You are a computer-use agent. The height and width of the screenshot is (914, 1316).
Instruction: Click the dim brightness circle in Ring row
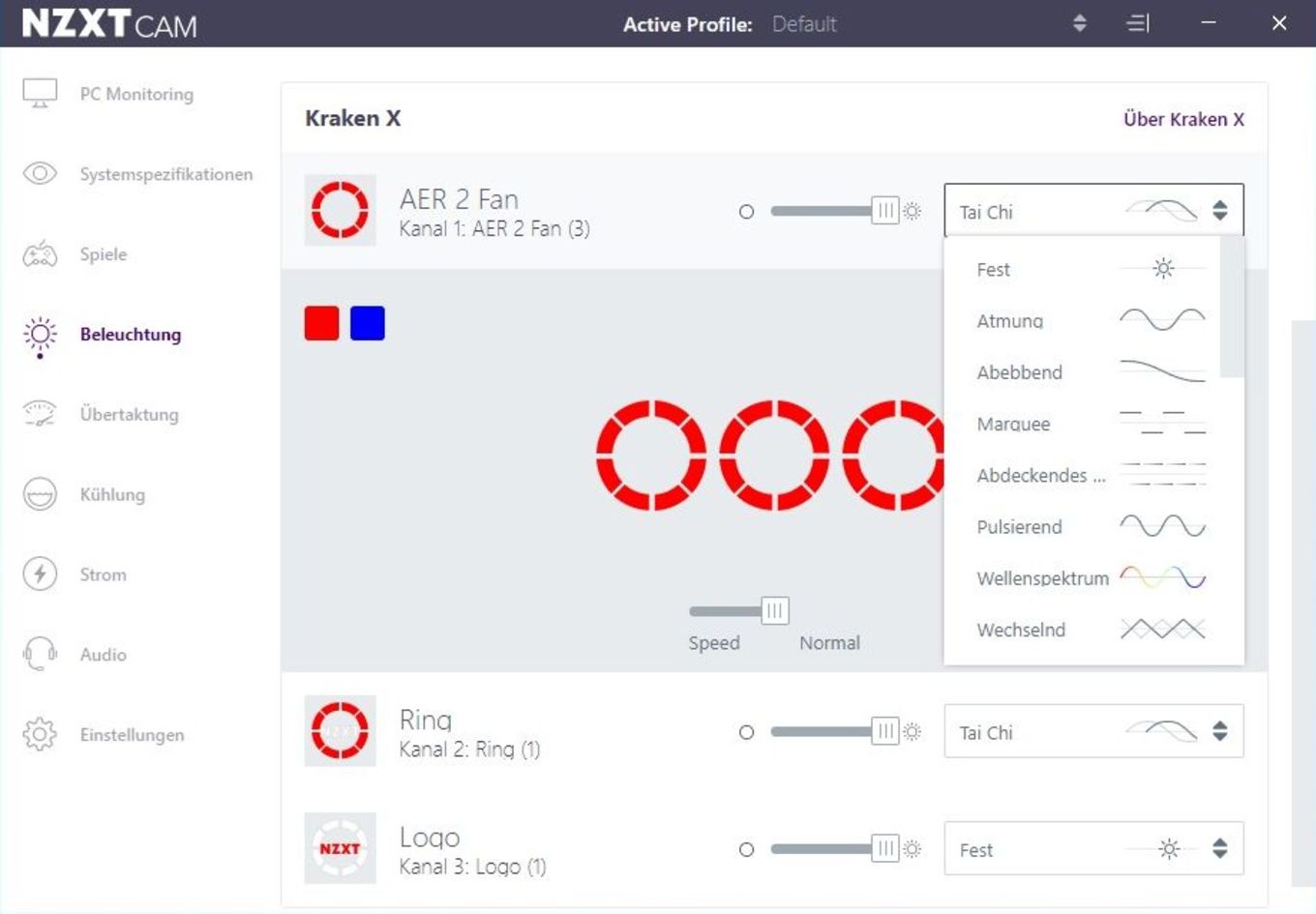[746, 732]
